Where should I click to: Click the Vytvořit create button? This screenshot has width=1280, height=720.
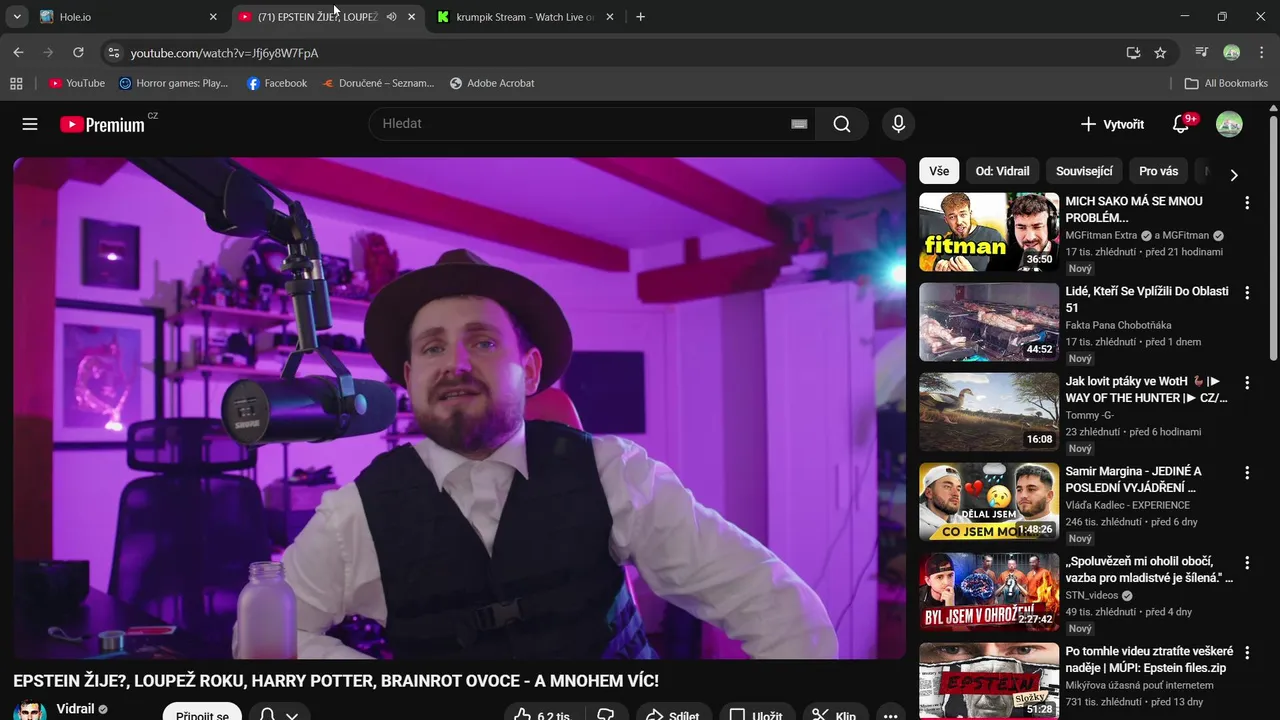1112,124
